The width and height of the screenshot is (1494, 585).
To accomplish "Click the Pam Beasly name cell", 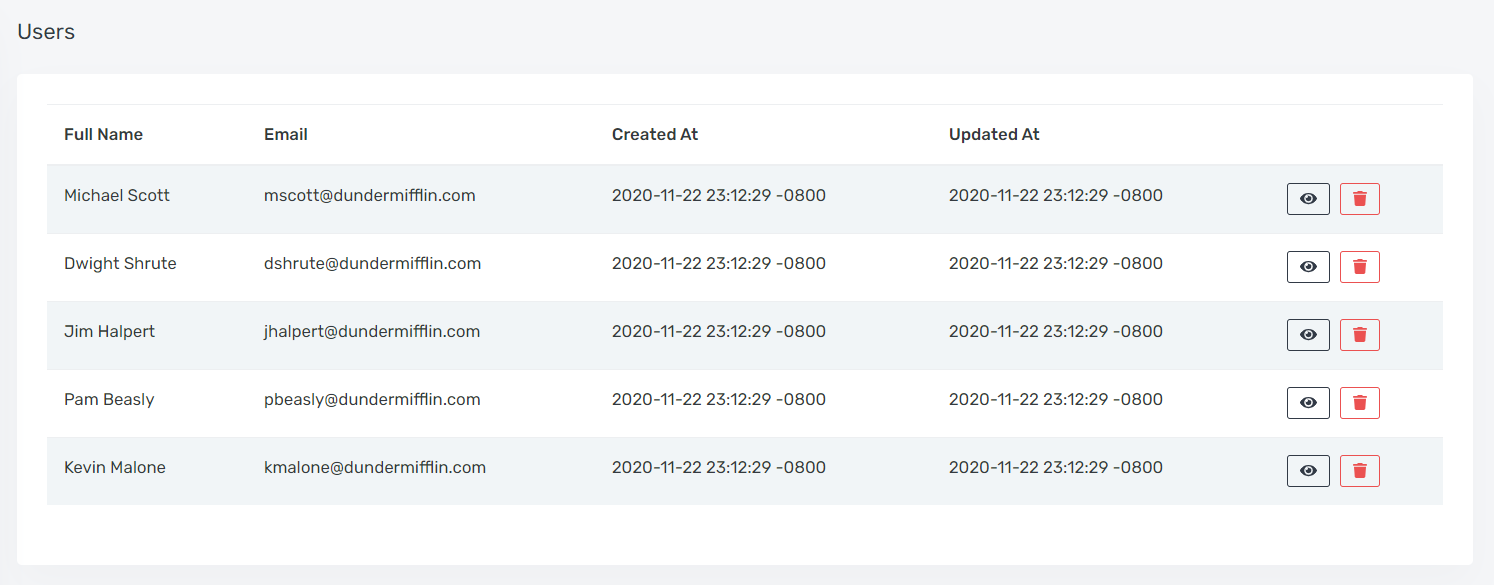I will (x=109, y=400).
